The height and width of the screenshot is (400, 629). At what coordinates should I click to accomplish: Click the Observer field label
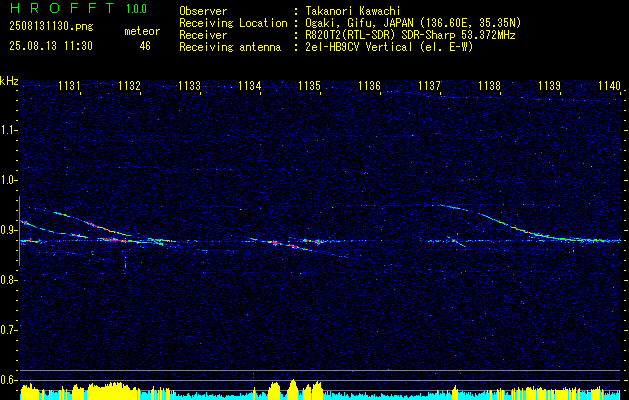pos(203,11)
